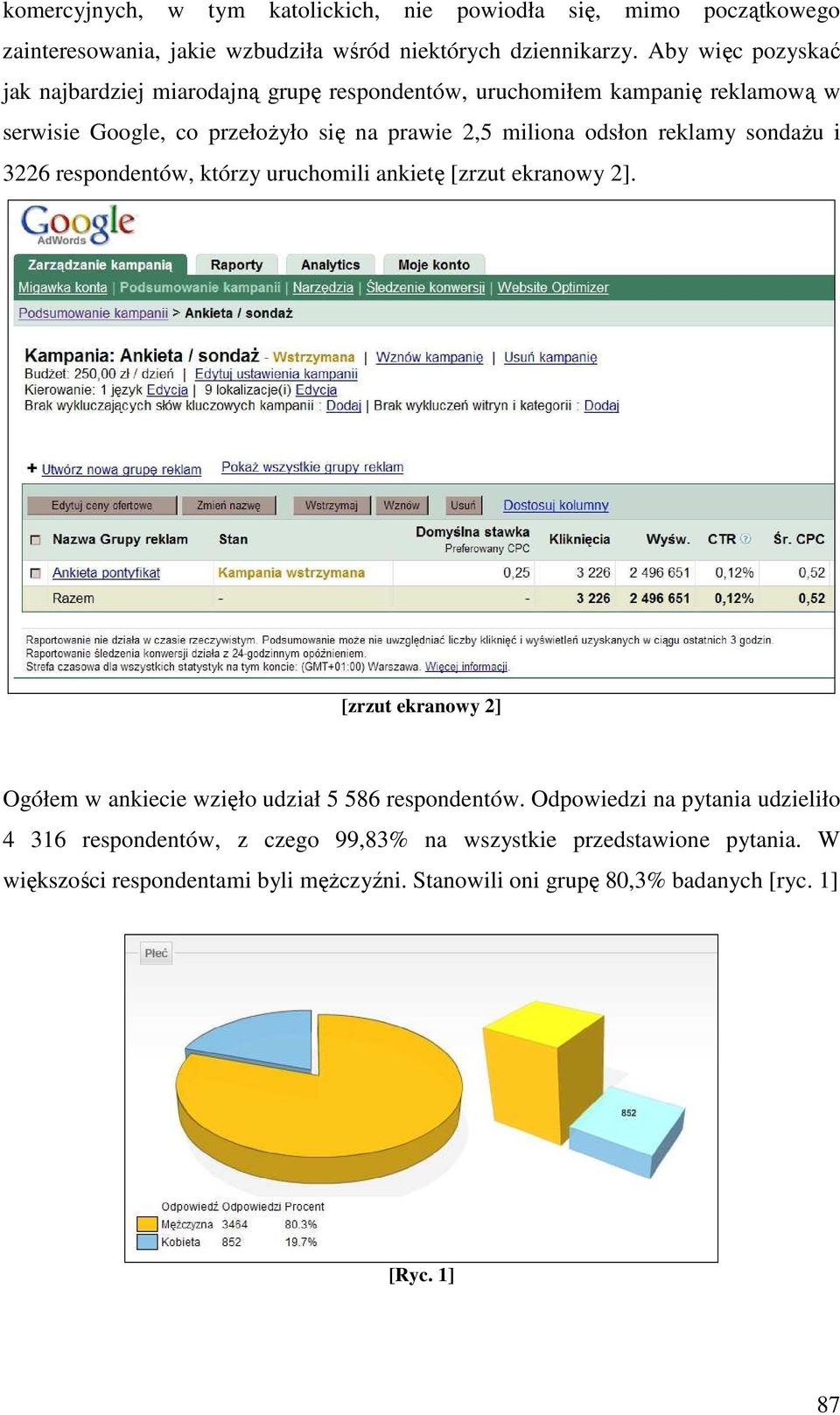
Task: Click the Edytuj ceny ofertowe button
Action: click(x=101, y=505)
